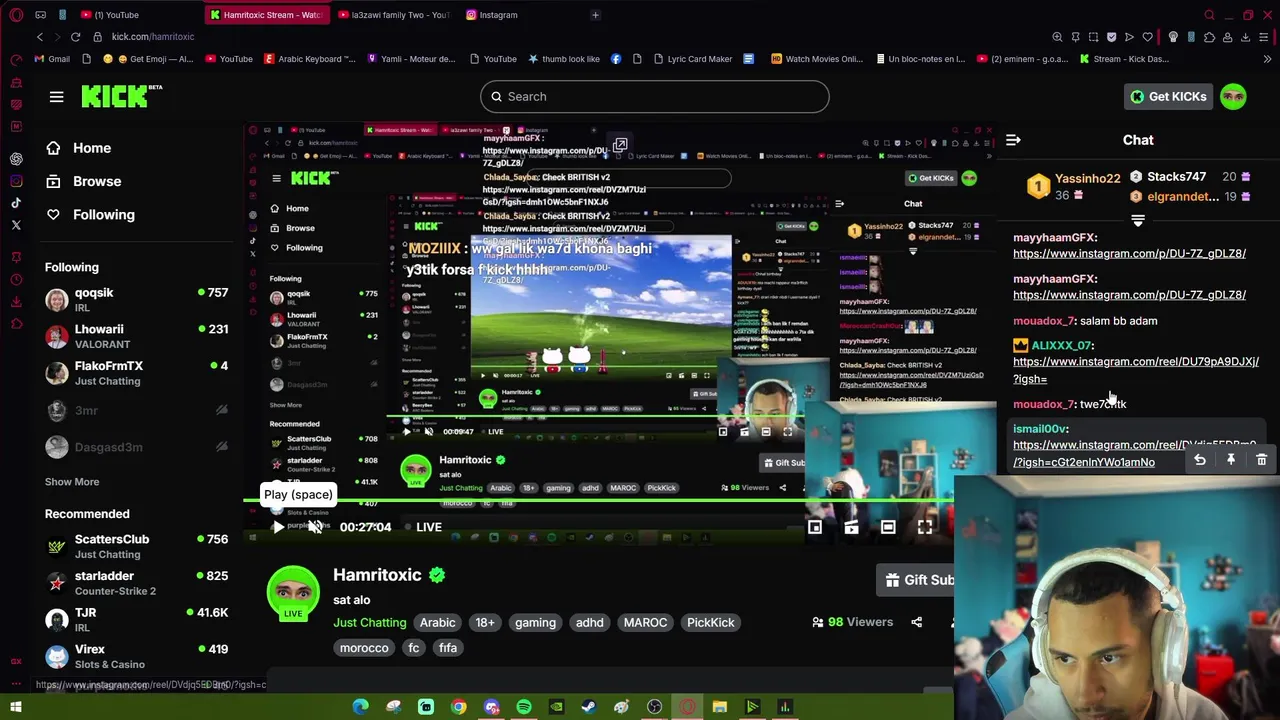Enter fullscreen mode on the stream player
This screenshot has width=1280, height=720.
[925, 527]
